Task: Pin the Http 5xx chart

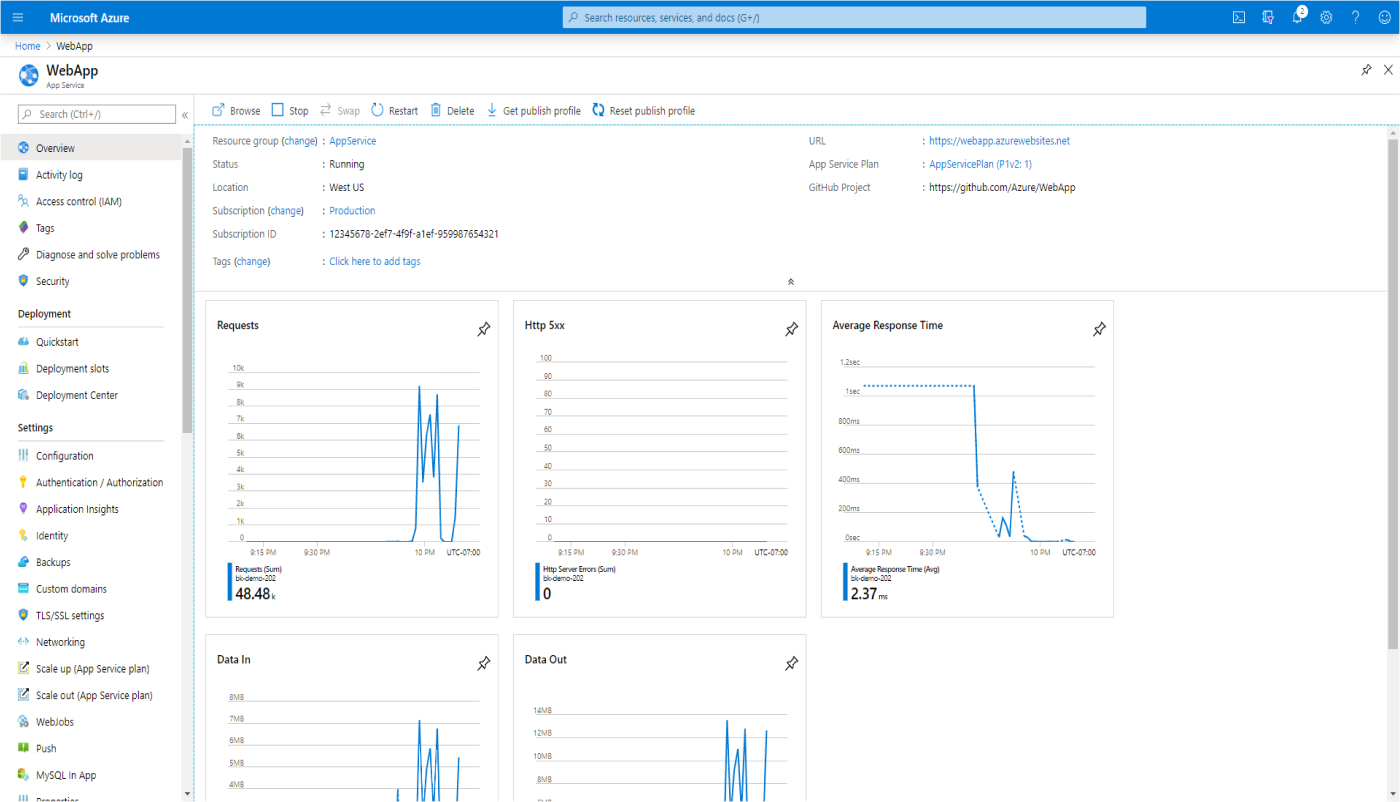Action: pyautogui.click(x=791, y=329)
